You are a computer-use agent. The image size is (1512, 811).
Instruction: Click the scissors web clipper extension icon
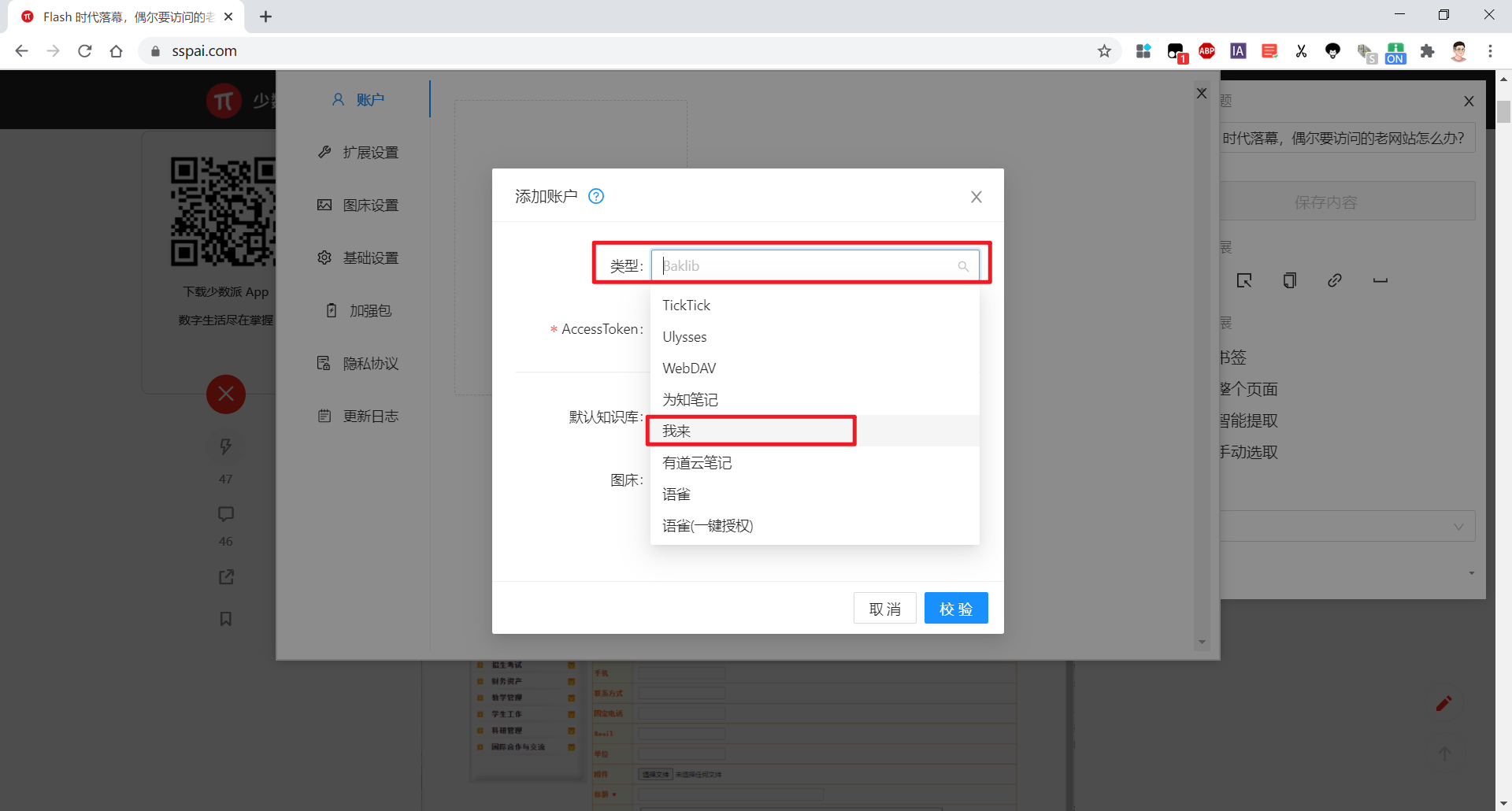(1301, 50)
